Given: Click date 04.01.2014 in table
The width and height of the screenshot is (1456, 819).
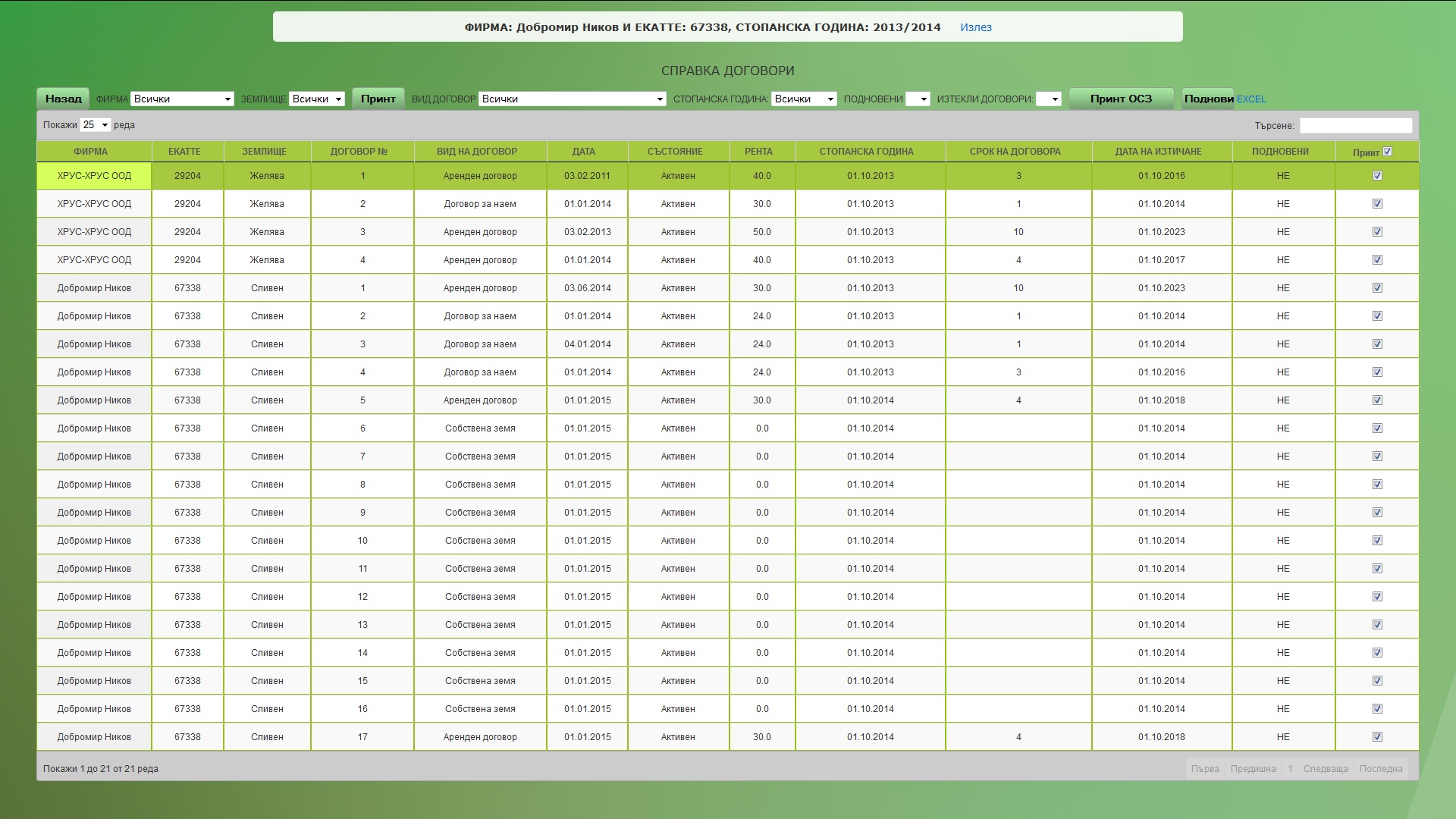Looking at the screenshot, I should point(587,344).
